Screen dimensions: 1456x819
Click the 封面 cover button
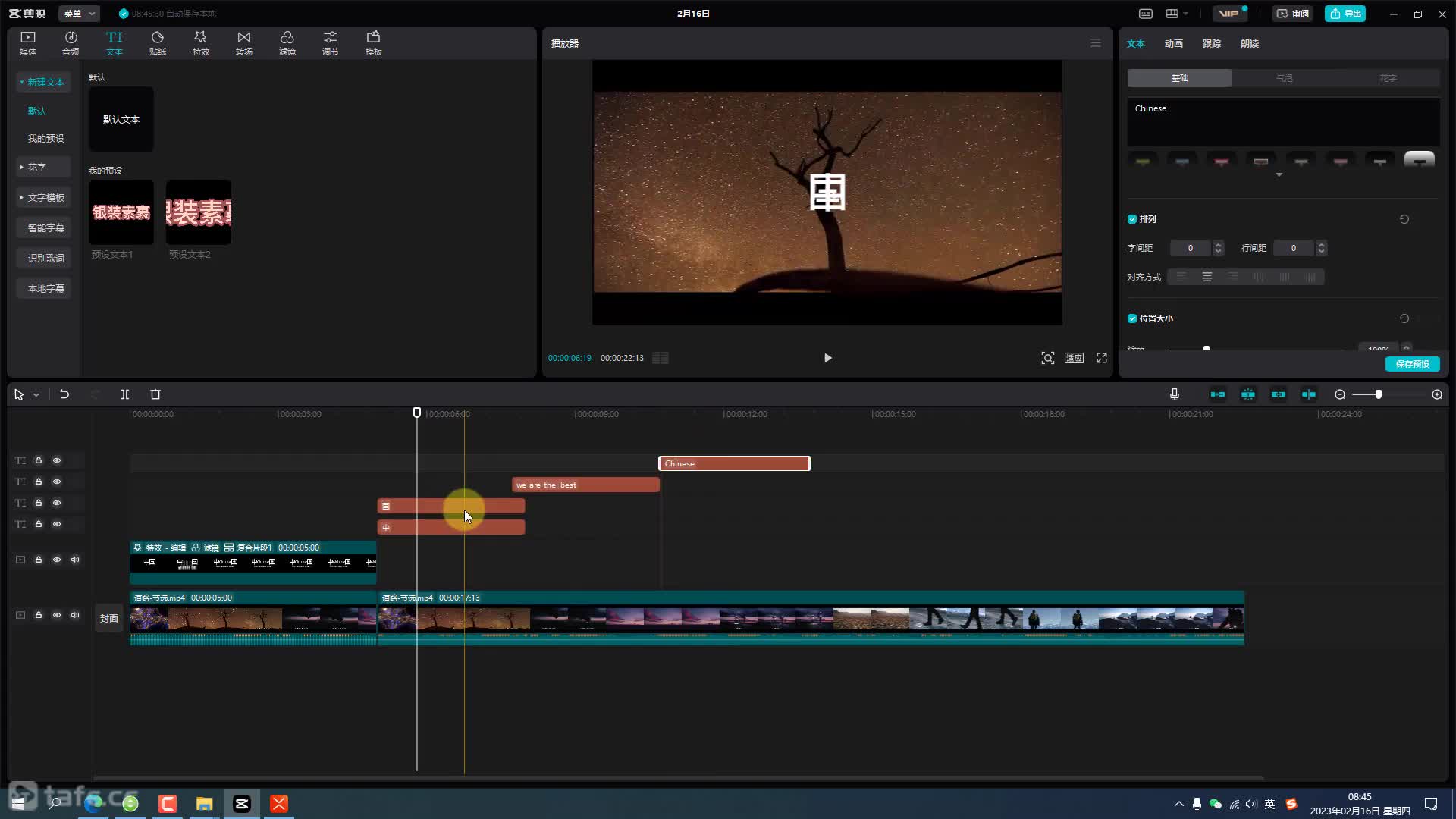click(109, 618)
